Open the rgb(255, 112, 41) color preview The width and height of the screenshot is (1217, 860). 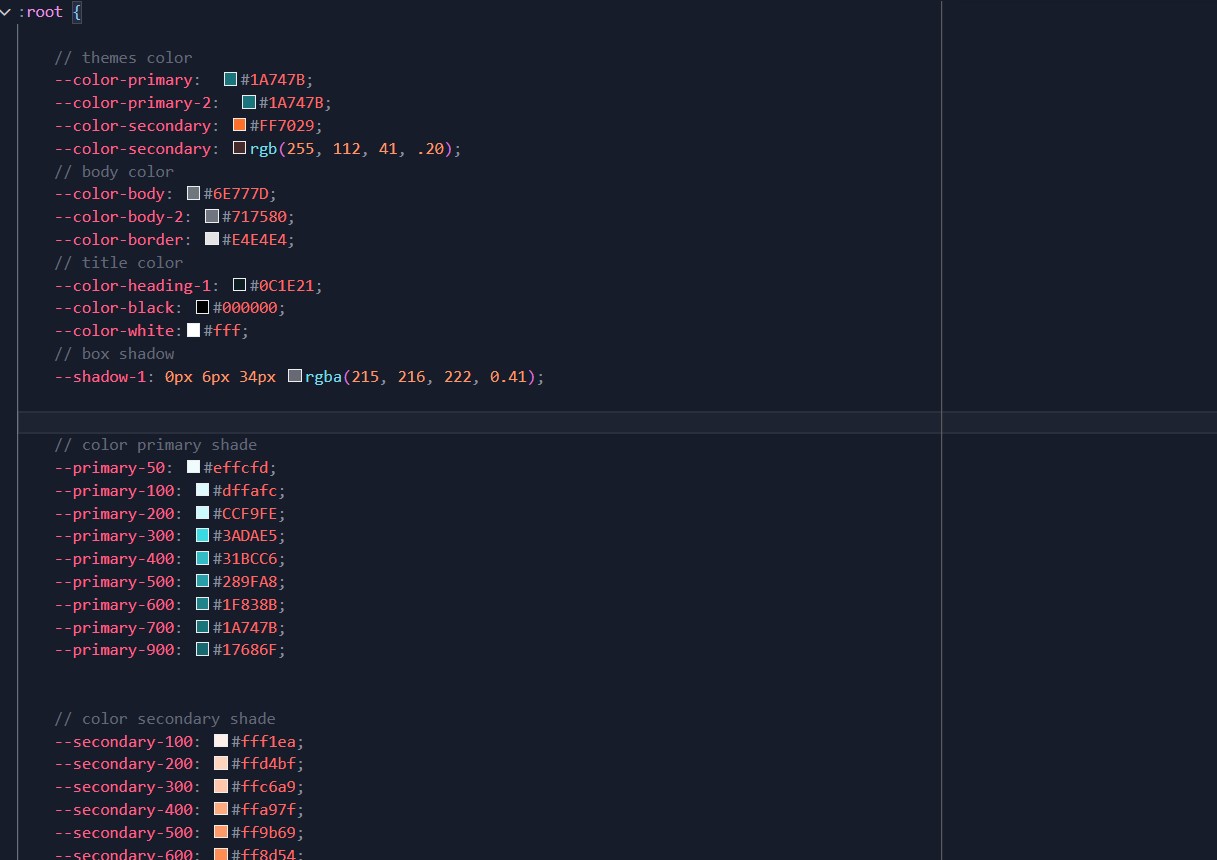coord(239,148)
